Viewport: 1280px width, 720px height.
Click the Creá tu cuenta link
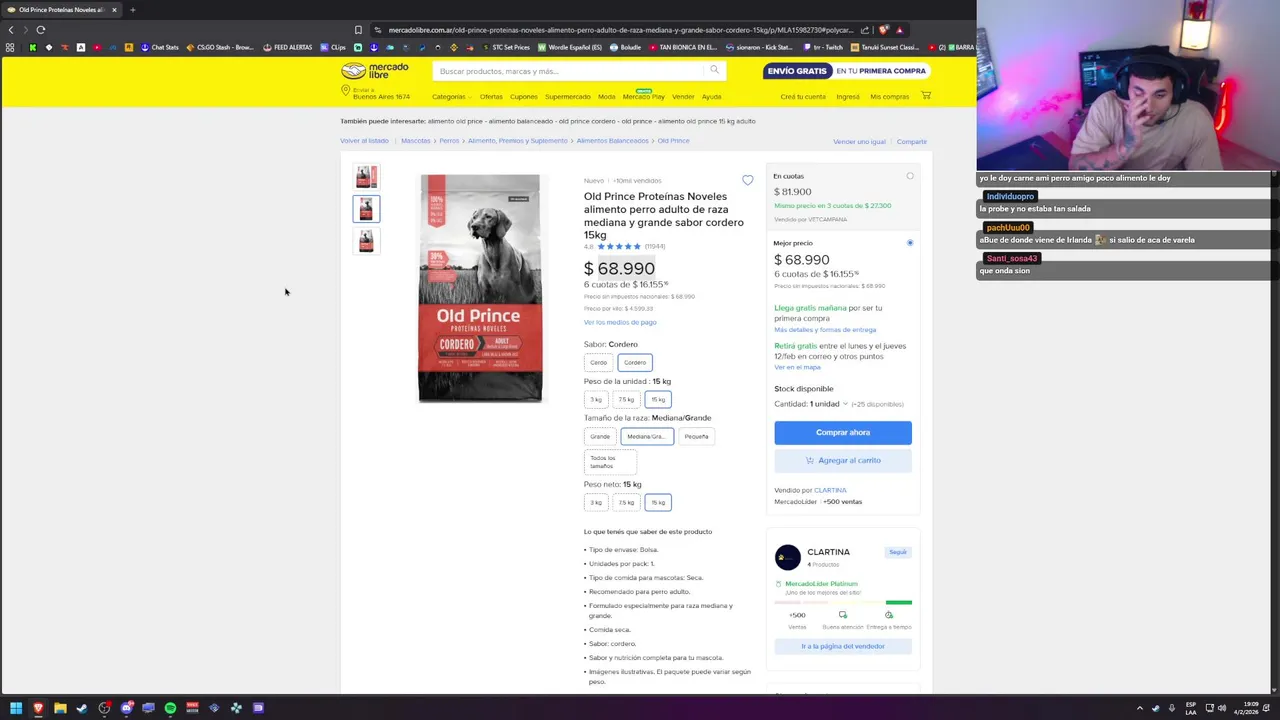point(803,97)
